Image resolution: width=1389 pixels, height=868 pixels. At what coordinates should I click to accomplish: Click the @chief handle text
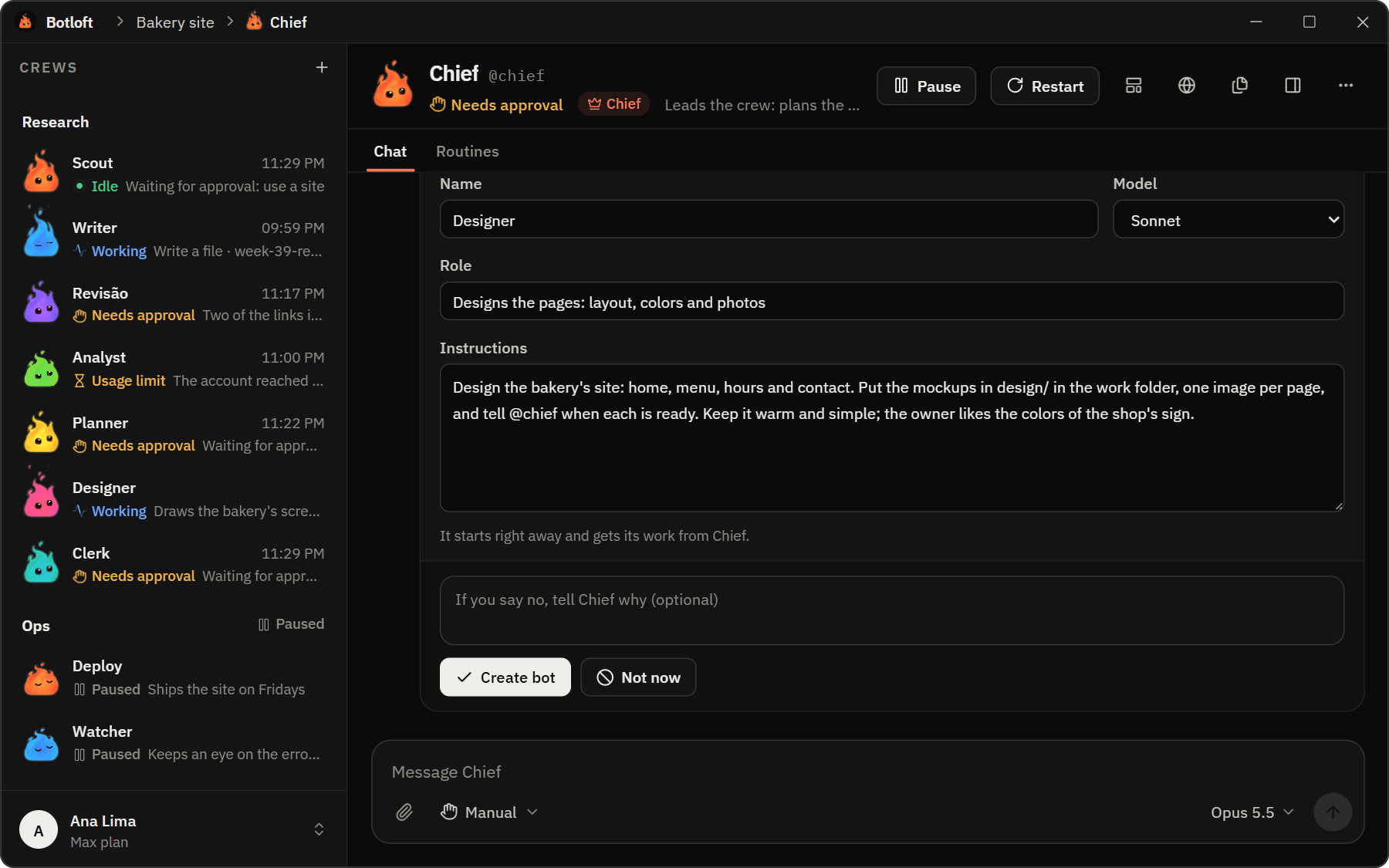coord(516,76)
